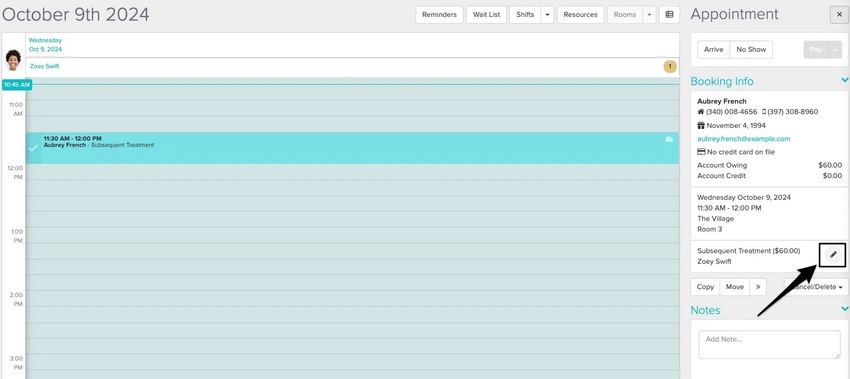Open the Pay dropdown arrow
Viewport: 850px width, 379px height.
tap(835, 49)
